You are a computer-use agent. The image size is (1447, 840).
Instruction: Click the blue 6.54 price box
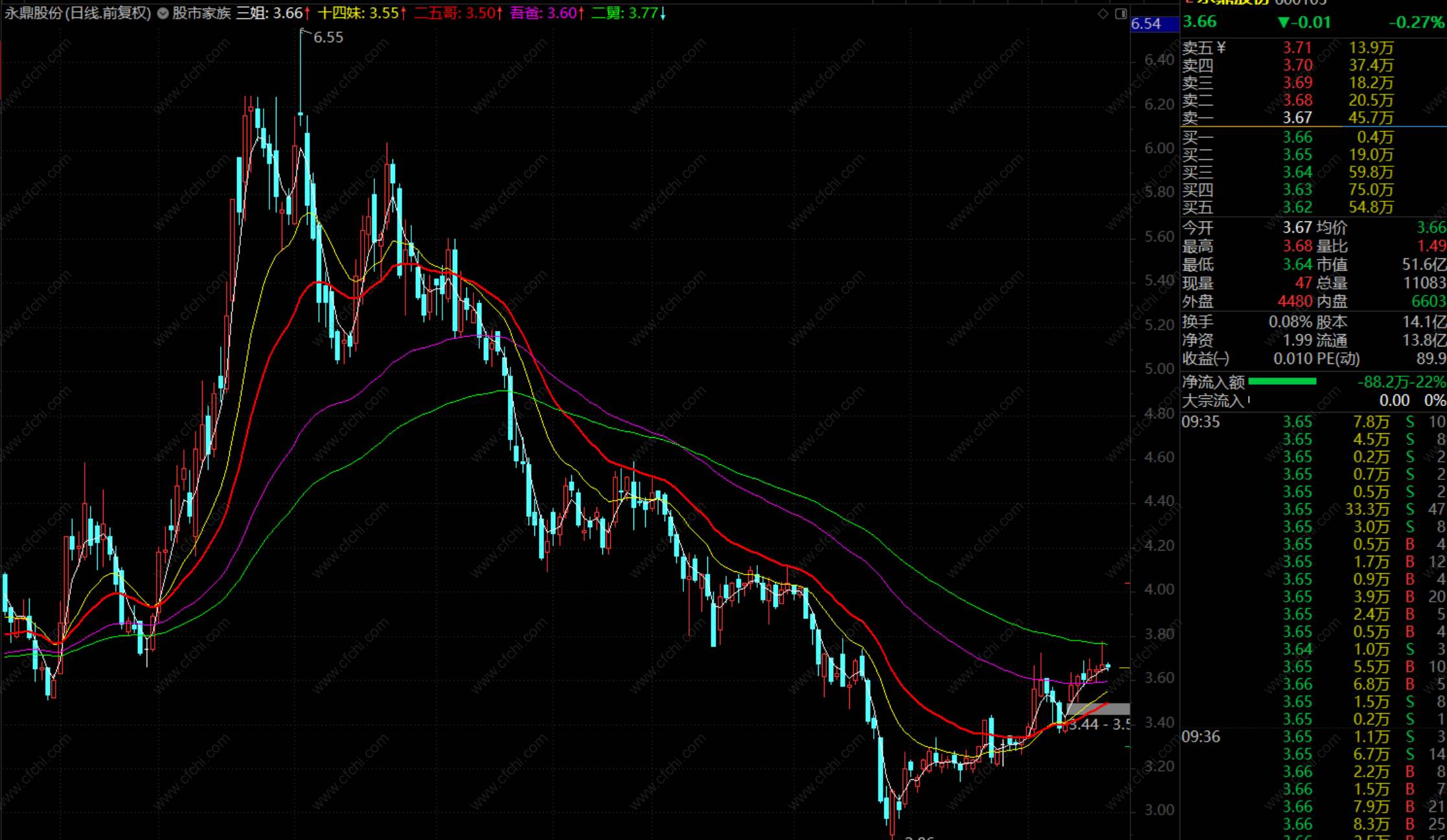[x=1154, y=24]
